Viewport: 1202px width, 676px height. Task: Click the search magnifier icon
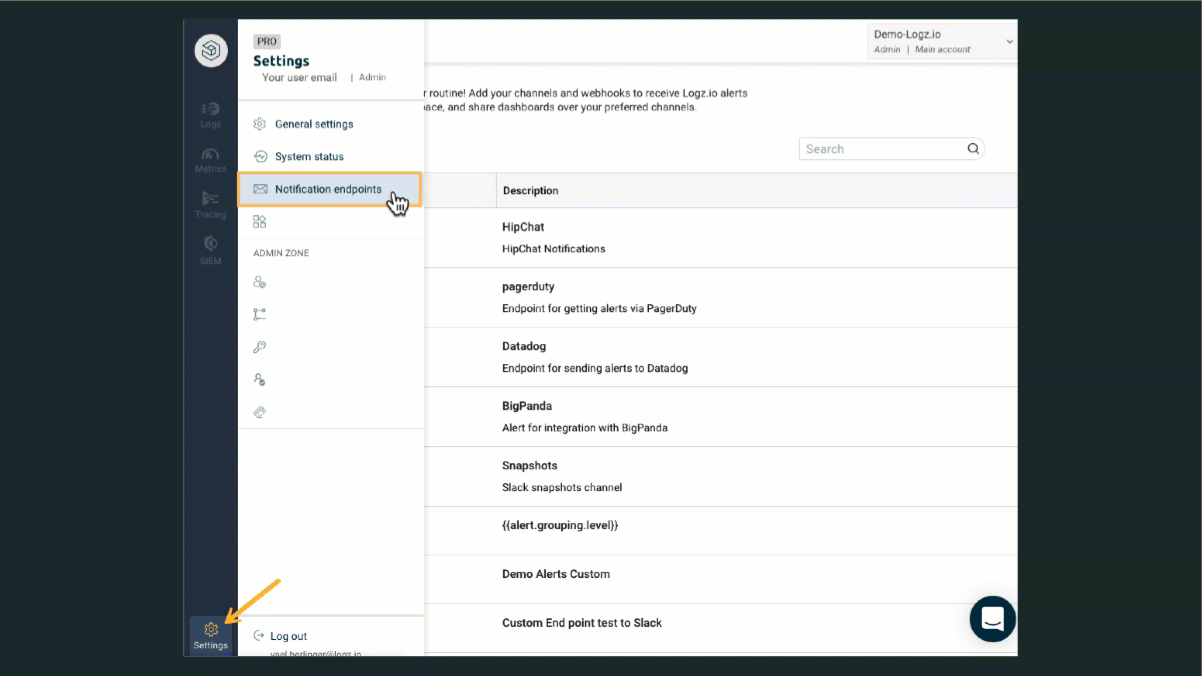pos(973,149)
